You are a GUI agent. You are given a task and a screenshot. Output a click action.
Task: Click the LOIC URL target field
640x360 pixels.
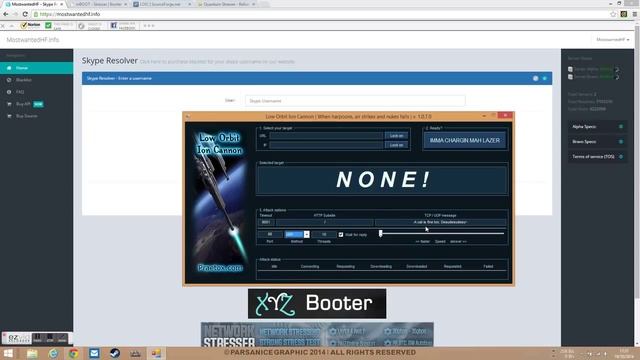click(x=326, y=136)
